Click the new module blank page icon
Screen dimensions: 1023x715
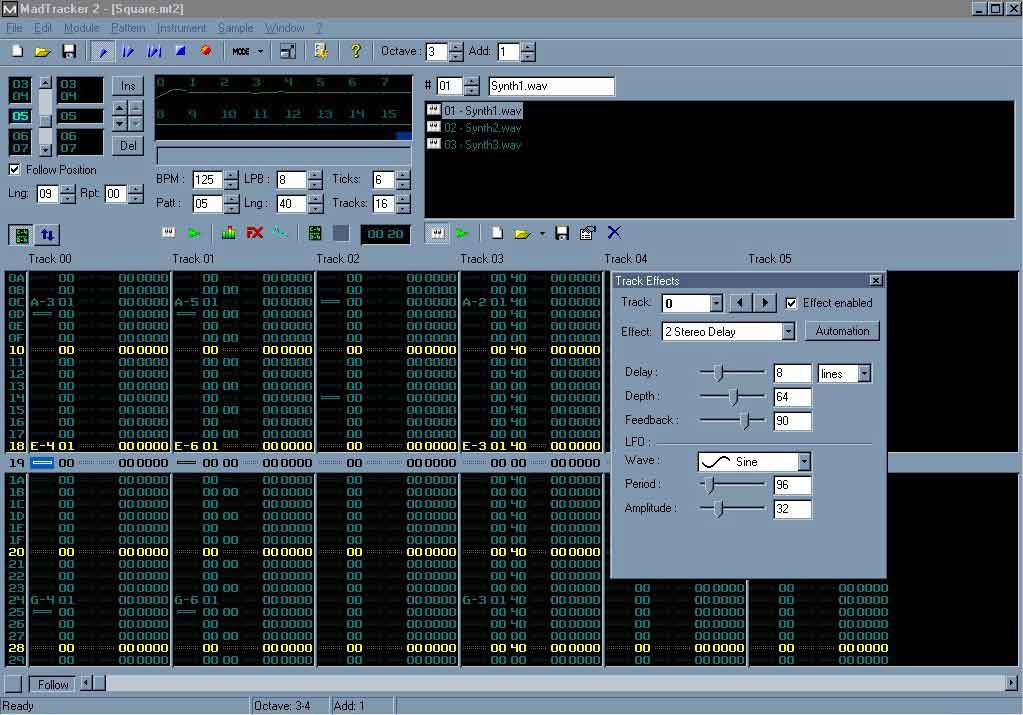point(17,51)
